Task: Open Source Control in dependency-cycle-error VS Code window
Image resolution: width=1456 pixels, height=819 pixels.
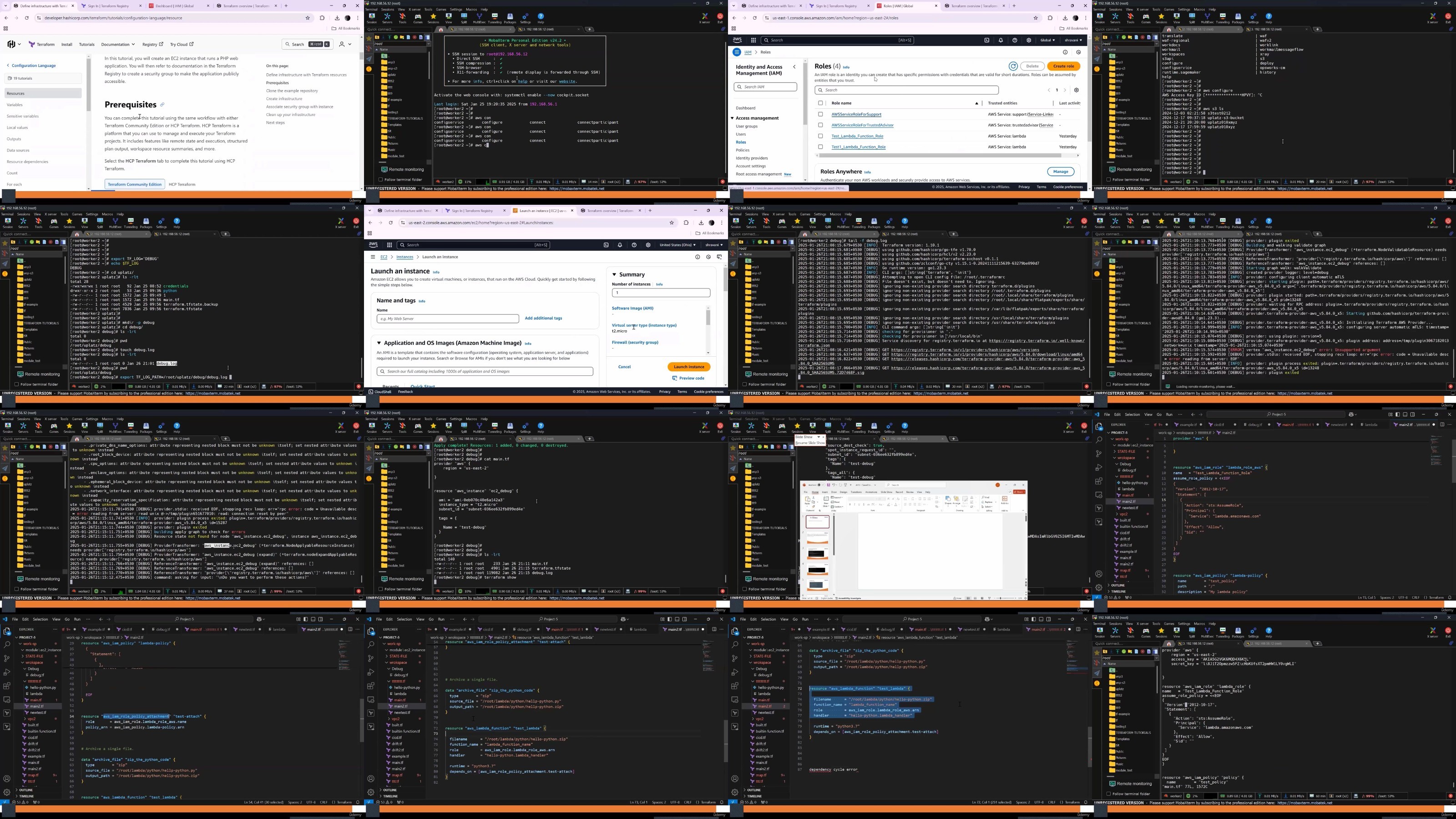Action: pyautogui.click(x=735, y=658)
